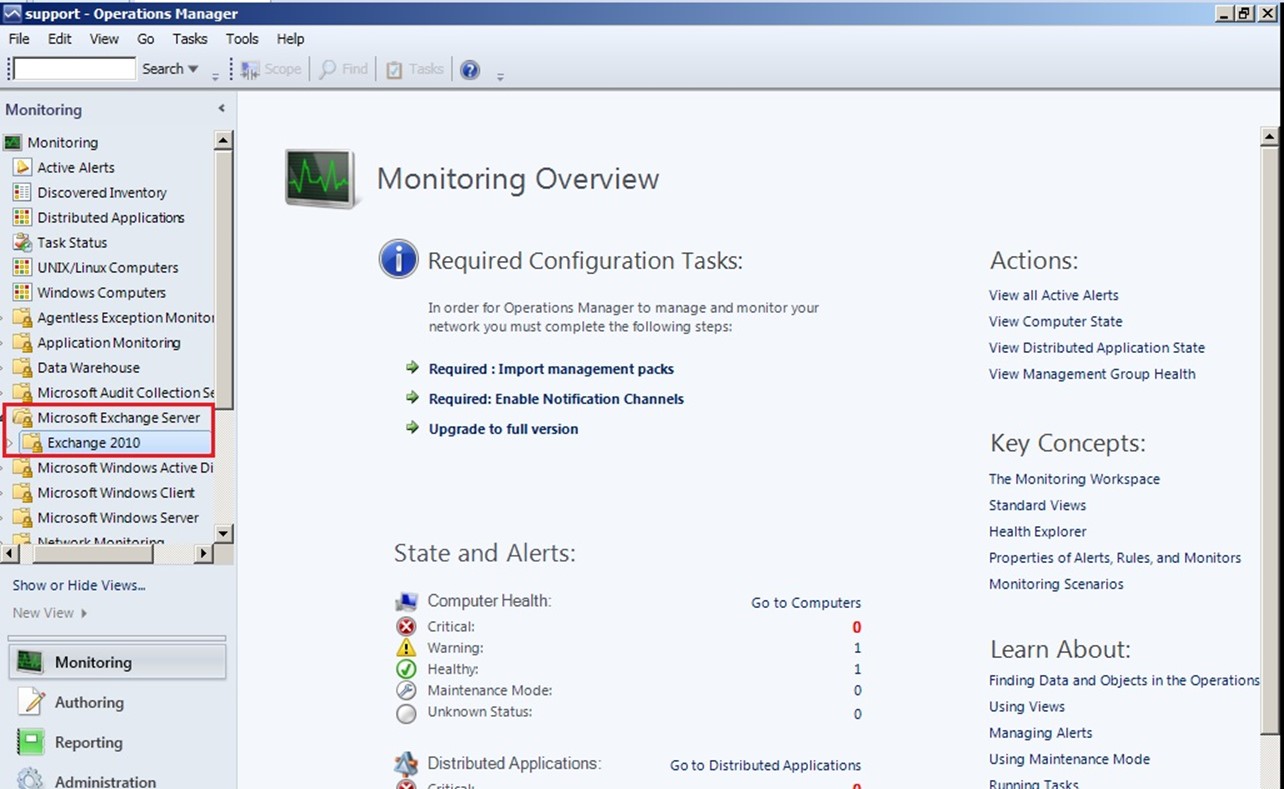Image resolution: width=1284 pixels, height=789 pixels.
Task: Click the yellow Warning status icon
Action: [406, 648]
